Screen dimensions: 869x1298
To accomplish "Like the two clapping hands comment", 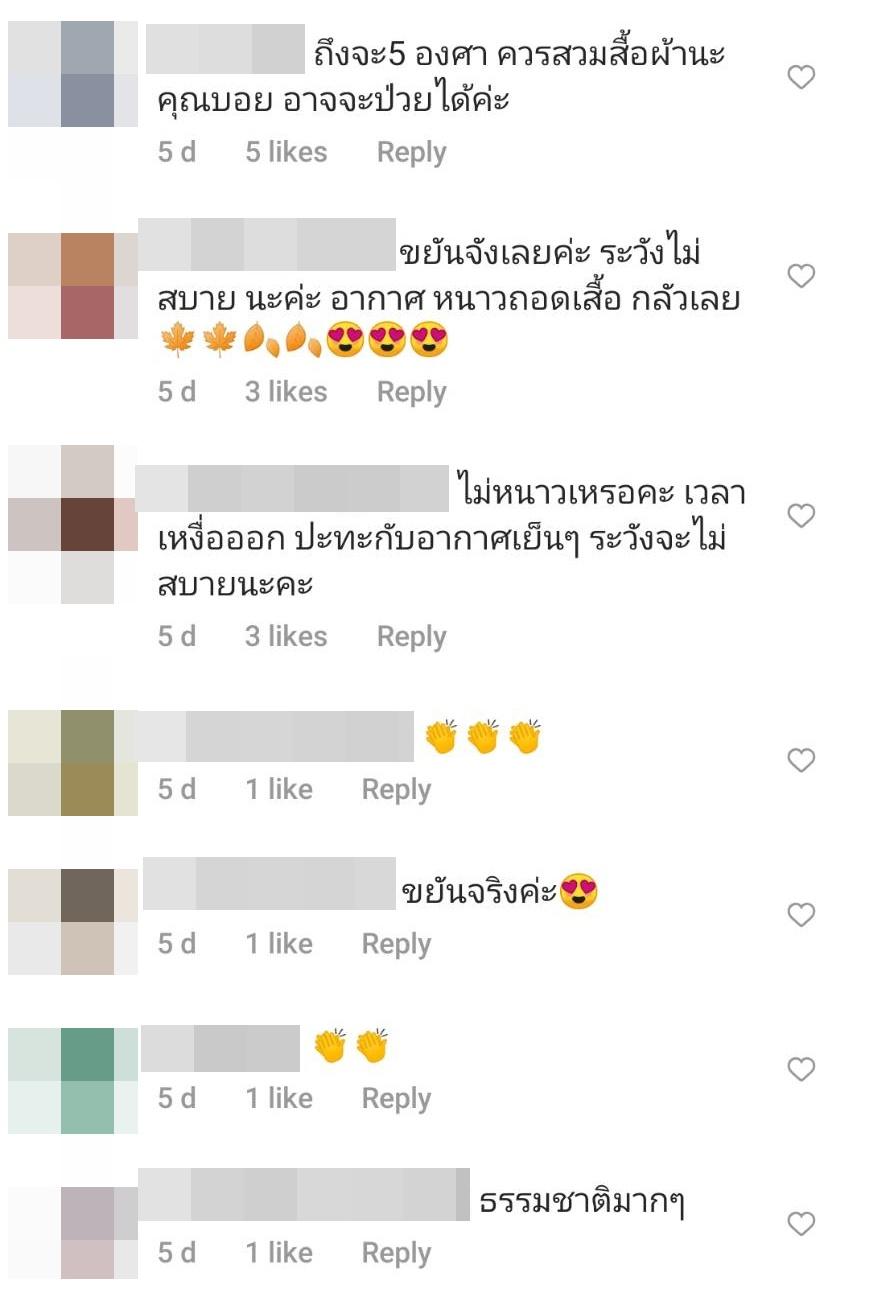I will [x=802, y=1070].
